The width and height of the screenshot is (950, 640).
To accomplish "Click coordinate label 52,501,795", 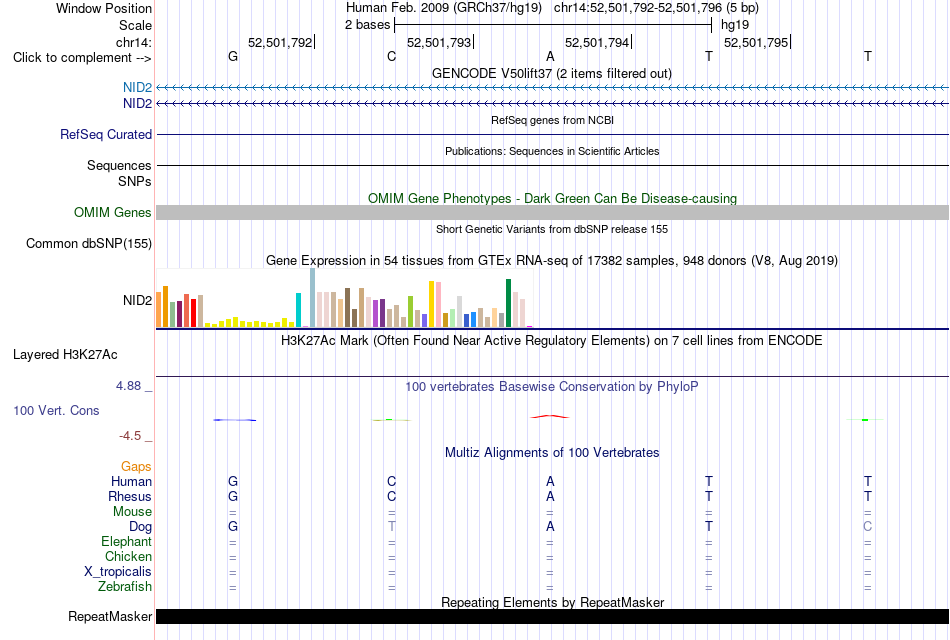I will (756, 42).
